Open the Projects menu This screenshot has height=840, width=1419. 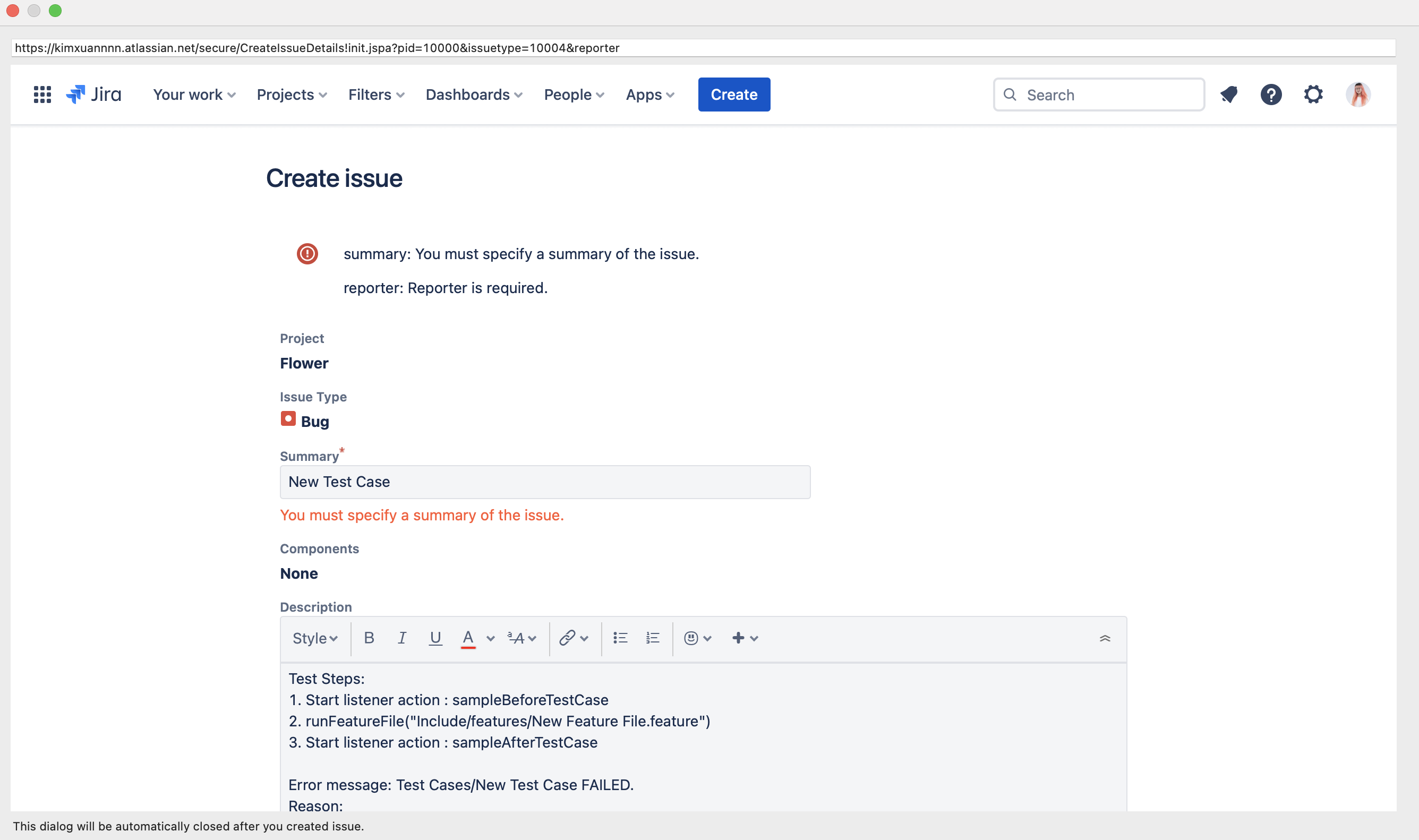coord(292,95)
